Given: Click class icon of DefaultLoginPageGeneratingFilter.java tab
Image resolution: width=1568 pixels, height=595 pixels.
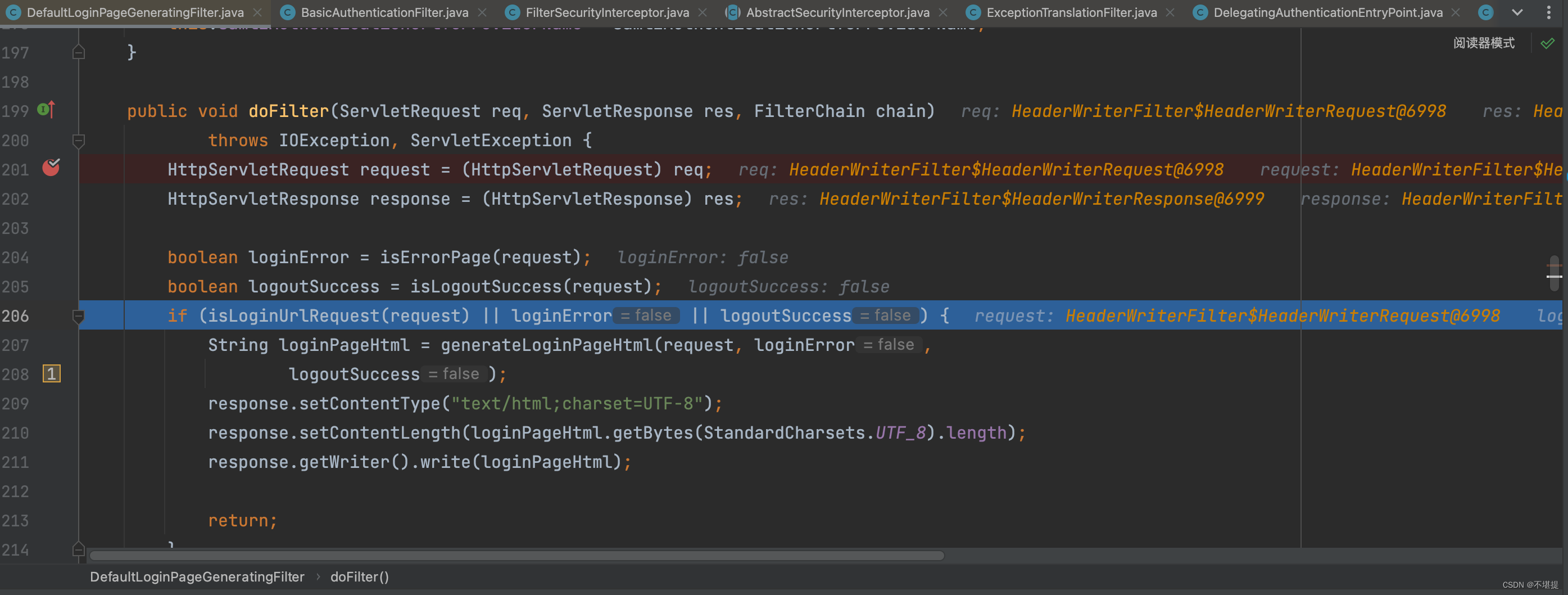Looking at the screenshot, I should tap(13, 12).
